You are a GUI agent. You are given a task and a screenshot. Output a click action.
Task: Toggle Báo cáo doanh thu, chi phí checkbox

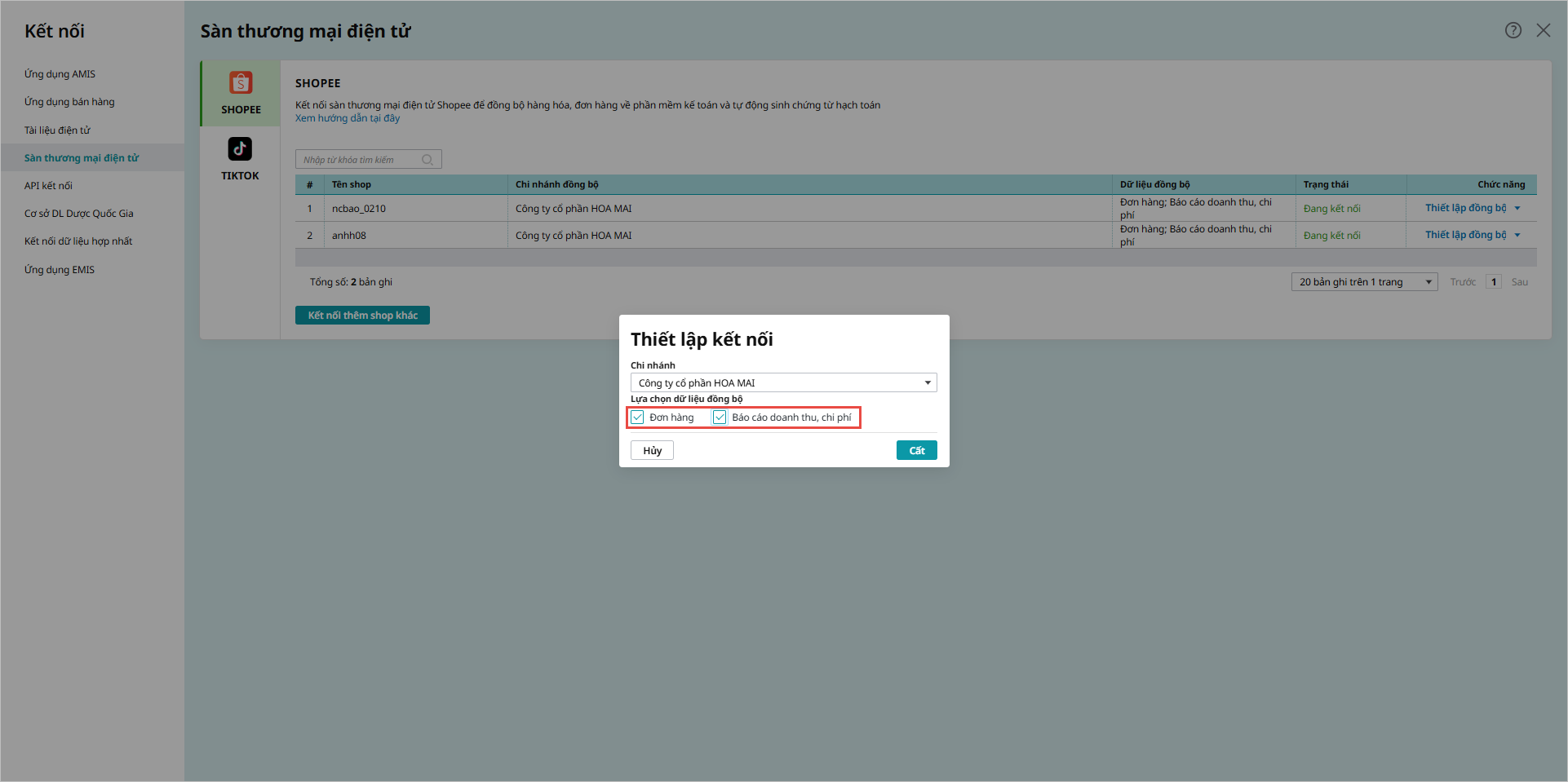click(720, 418)
